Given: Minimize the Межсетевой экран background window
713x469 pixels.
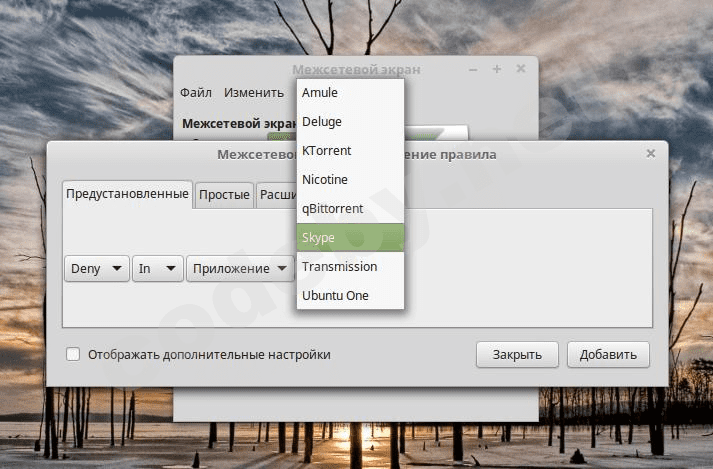Looking at the screenshot, I should (473, 70).
